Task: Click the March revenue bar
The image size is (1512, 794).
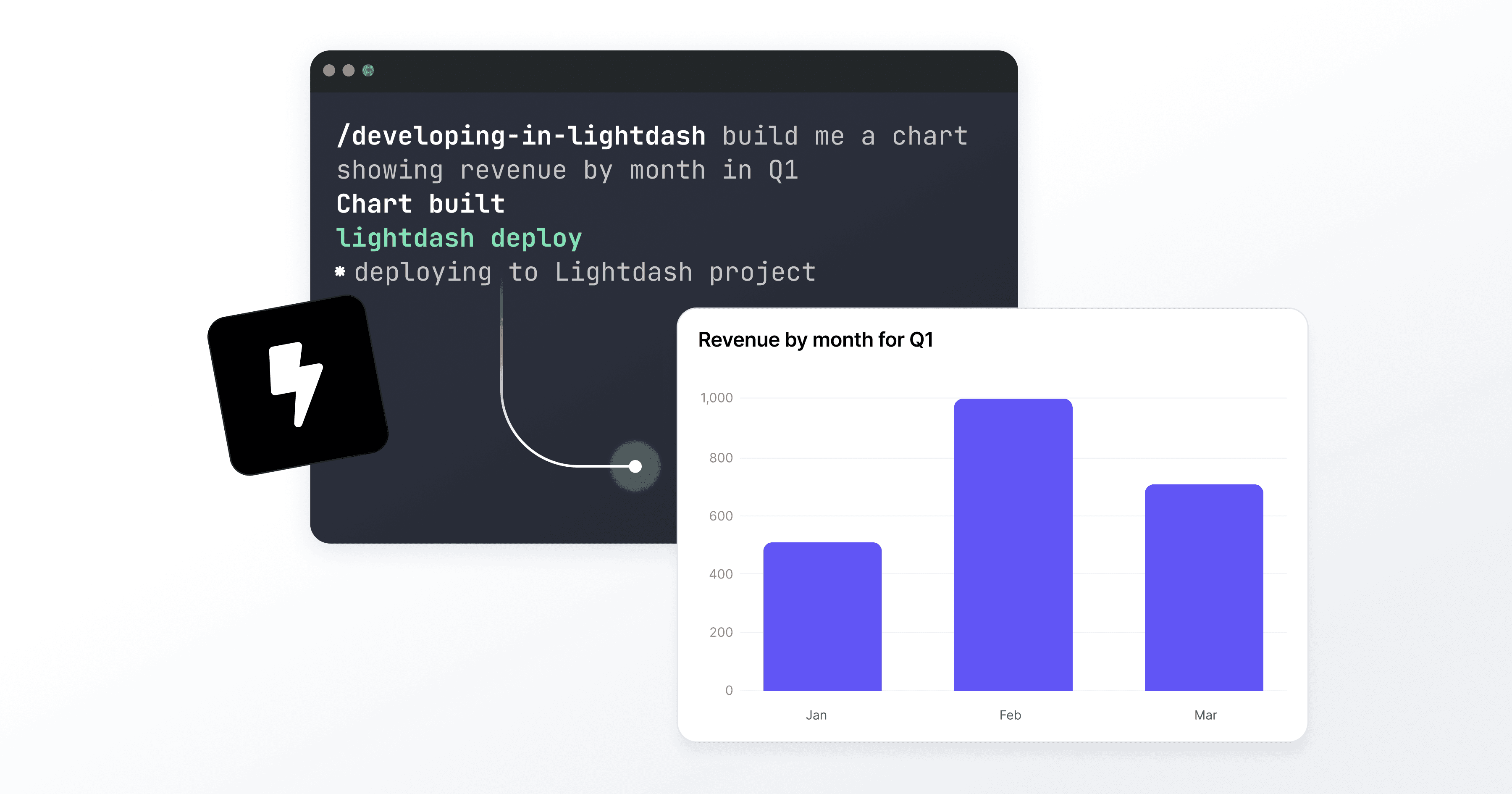Action: pos(1203,587)
